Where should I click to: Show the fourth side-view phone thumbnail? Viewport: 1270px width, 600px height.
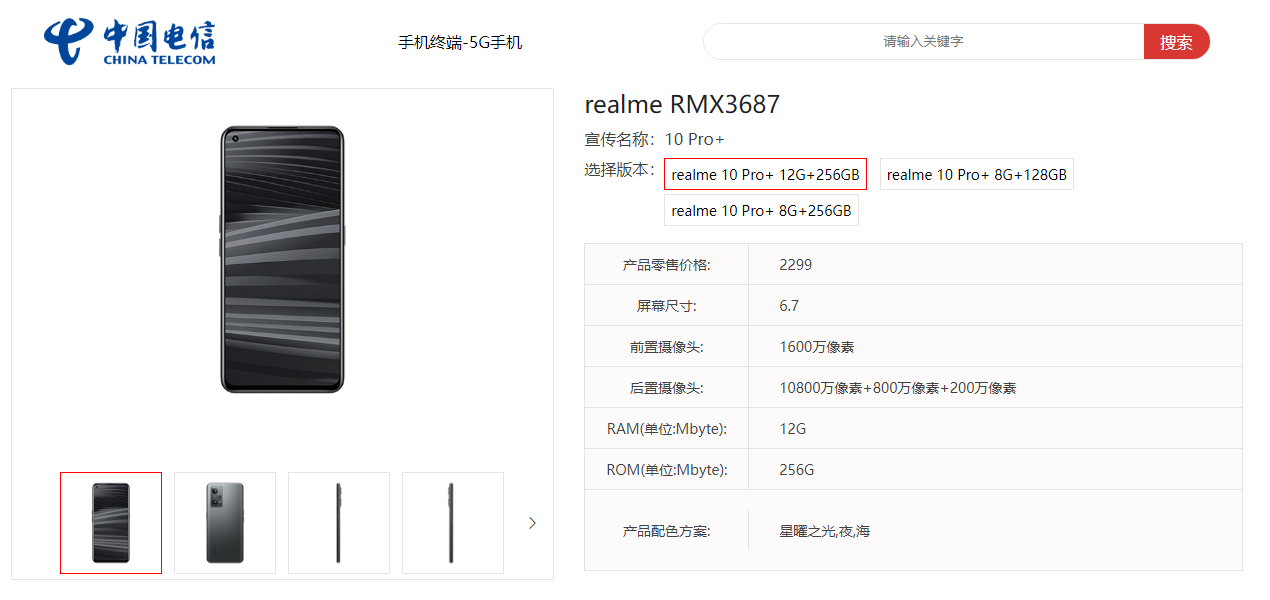(x=453, y=523)
